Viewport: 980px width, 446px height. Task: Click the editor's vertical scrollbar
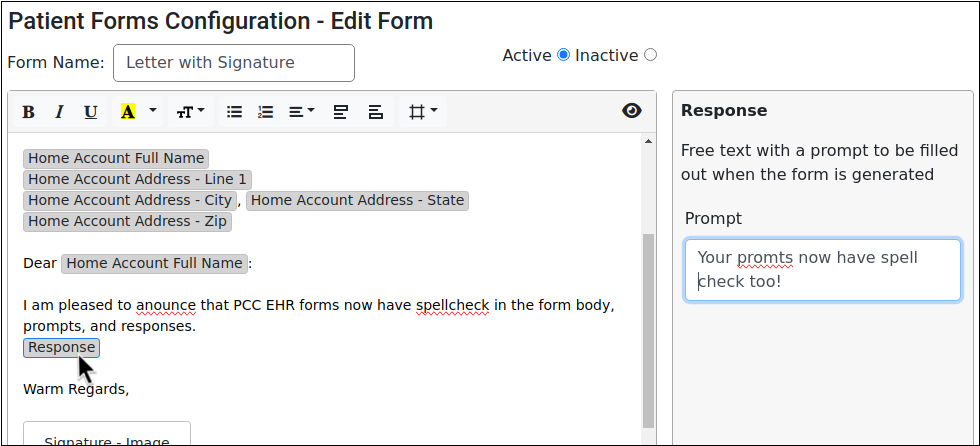[x=648, y=330]
